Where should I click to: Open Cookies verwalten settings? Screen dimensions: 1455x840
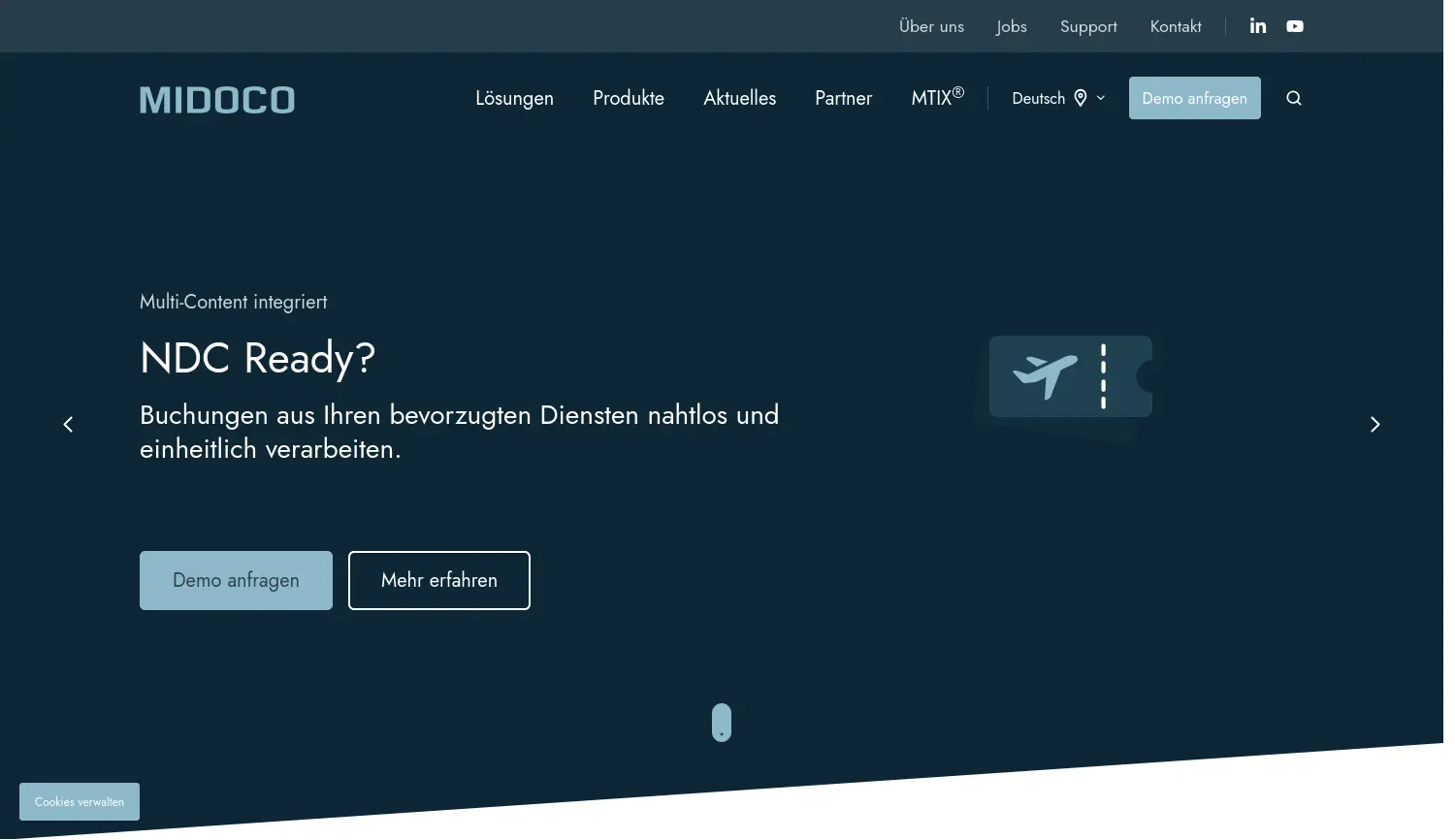[x=80, y=802]
